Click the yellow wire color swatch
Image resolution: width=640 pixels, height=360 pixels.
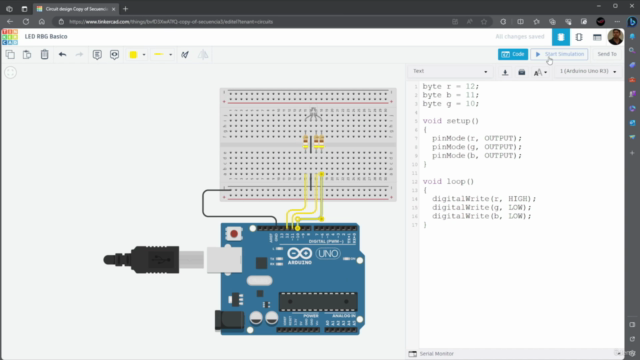[133, 55]
